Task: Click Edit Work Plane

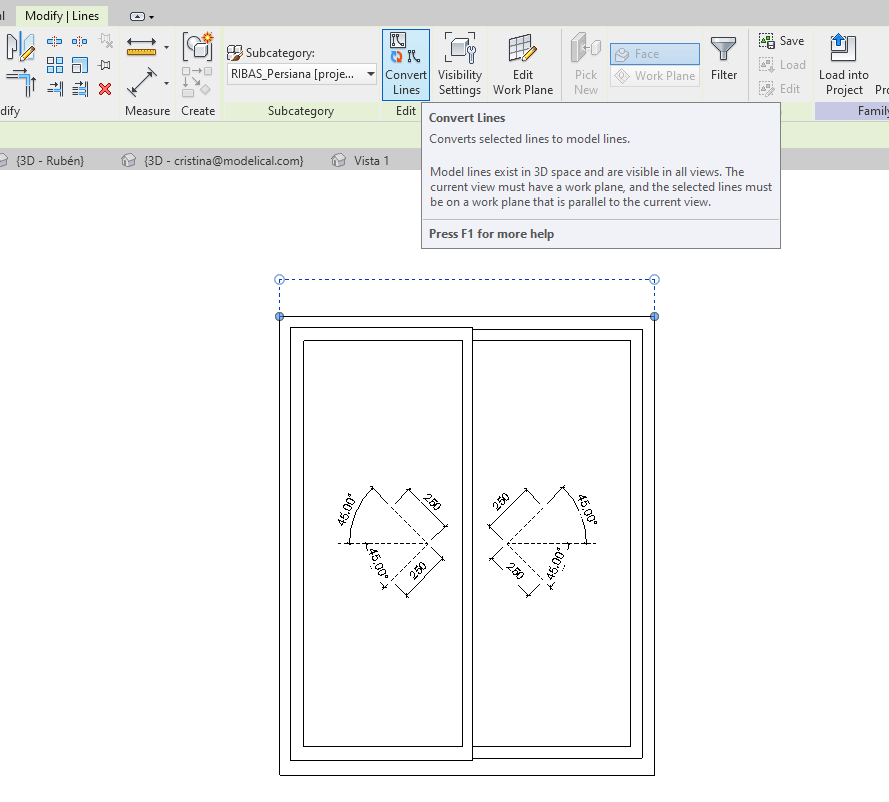Action: (523, 65)
